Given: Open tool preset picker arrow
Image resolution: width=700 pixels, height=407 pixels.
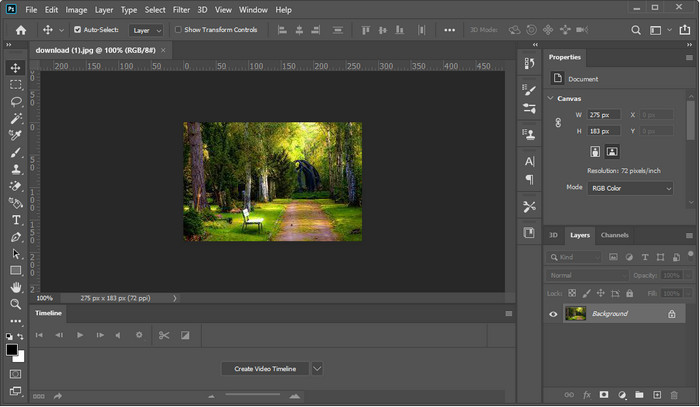Looking at the screenshot, I should tap(61, 30).
